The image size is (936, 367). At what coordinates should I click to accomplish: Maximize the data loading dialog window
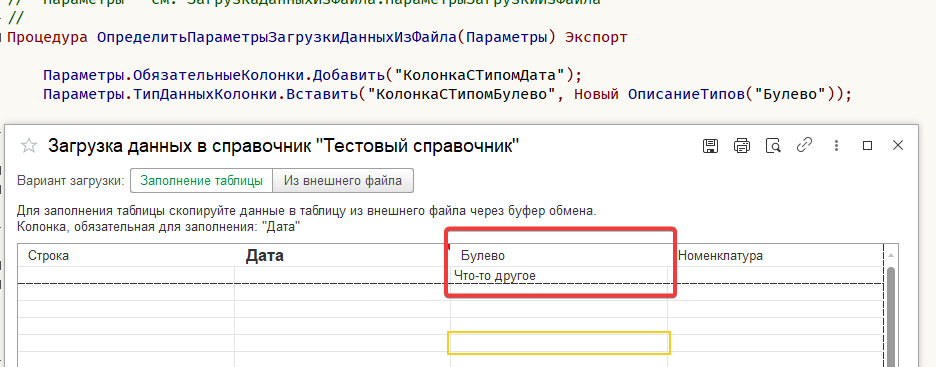coord(868,146)
